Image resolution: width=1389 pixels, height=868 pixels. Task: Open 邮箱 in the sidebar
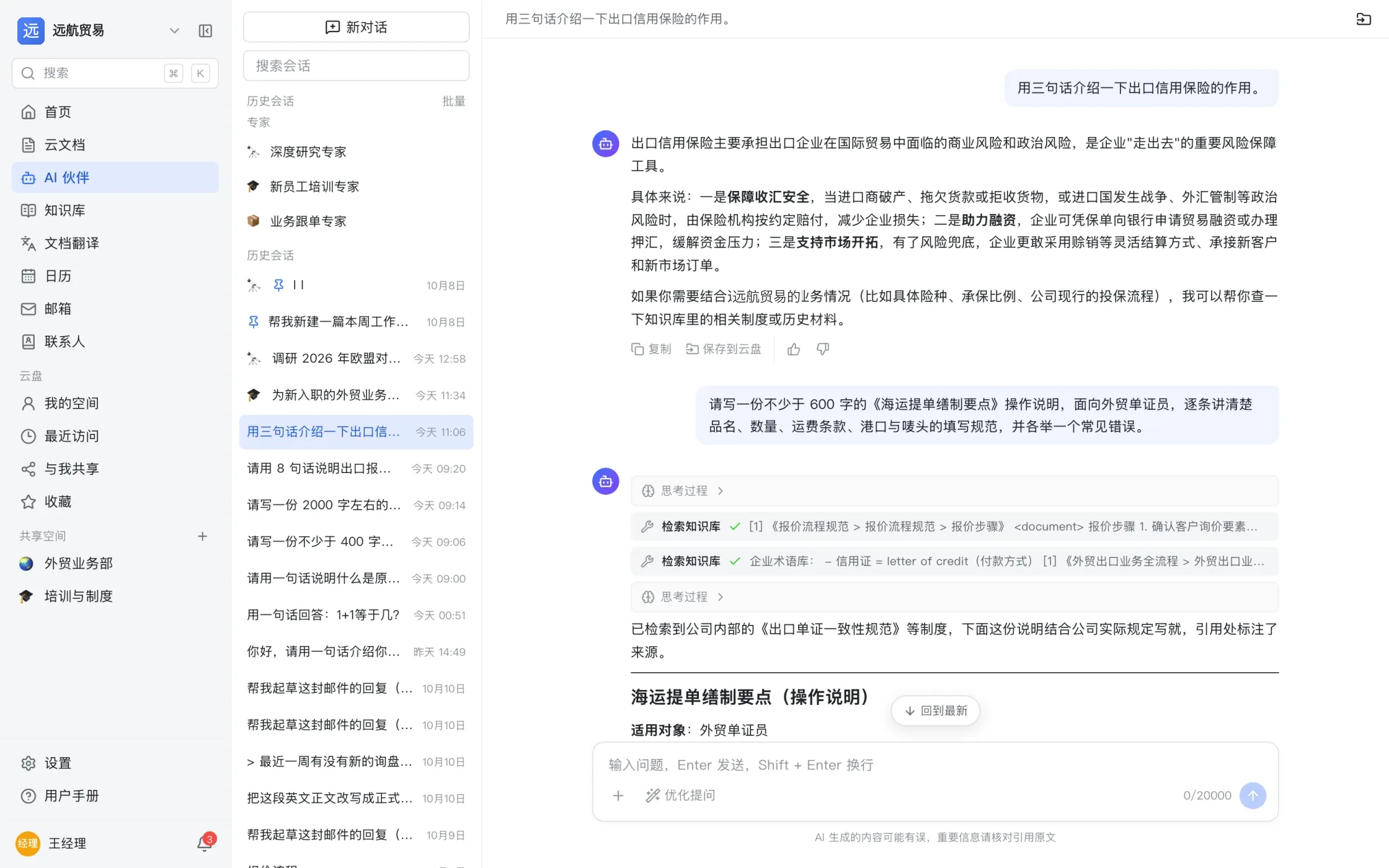(x=115, y=309)
